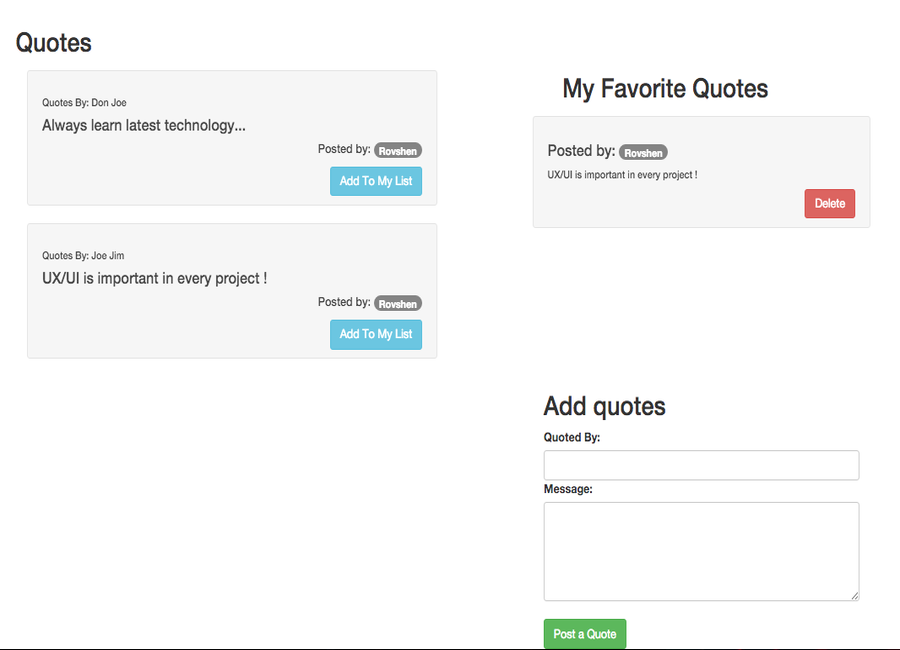Click Rovshen badge on Don Joe quote

398,151
